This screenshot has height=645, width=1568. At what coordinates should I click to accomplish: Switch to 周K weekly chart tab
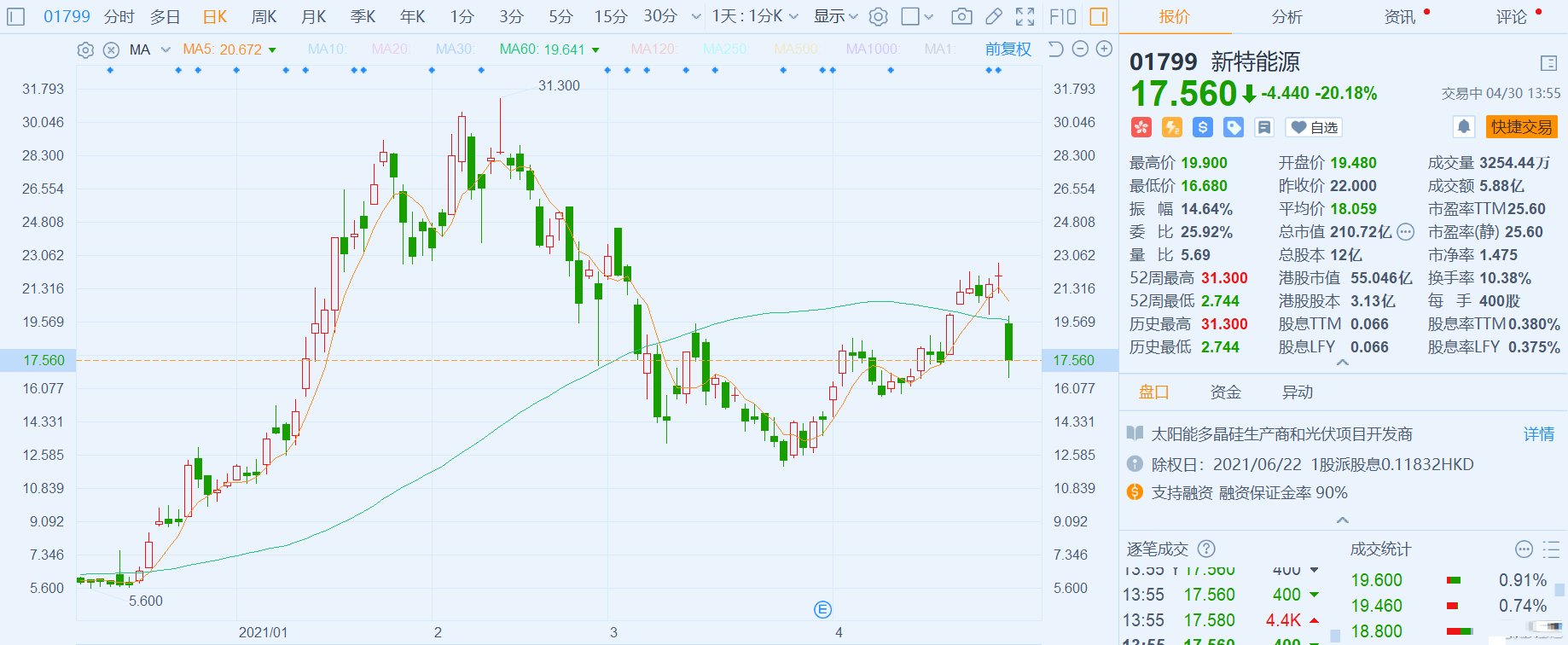(x=264, y=16)
